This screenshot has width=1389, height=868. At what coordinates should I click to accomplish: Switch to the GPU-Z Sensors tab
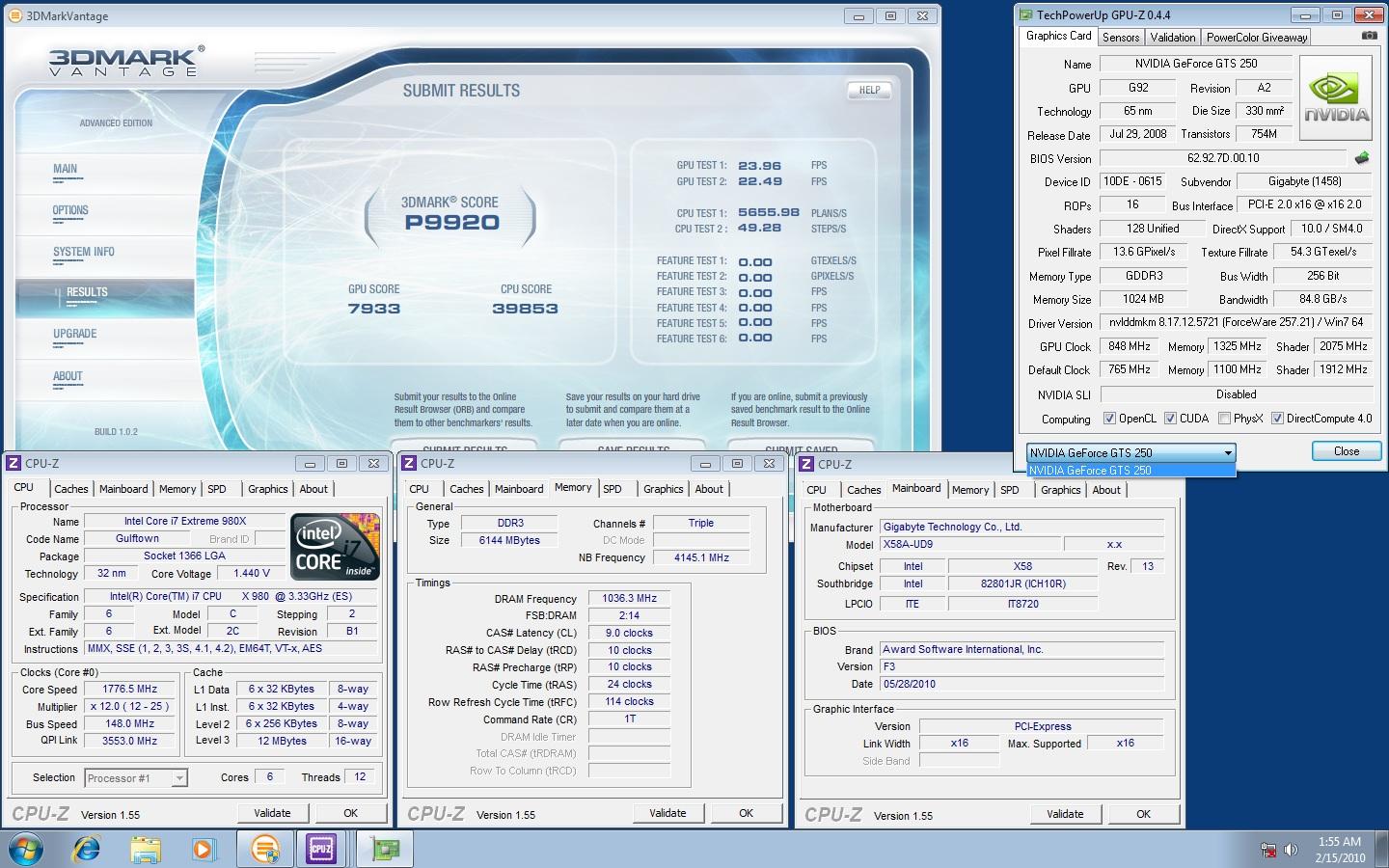(1121, 38)
